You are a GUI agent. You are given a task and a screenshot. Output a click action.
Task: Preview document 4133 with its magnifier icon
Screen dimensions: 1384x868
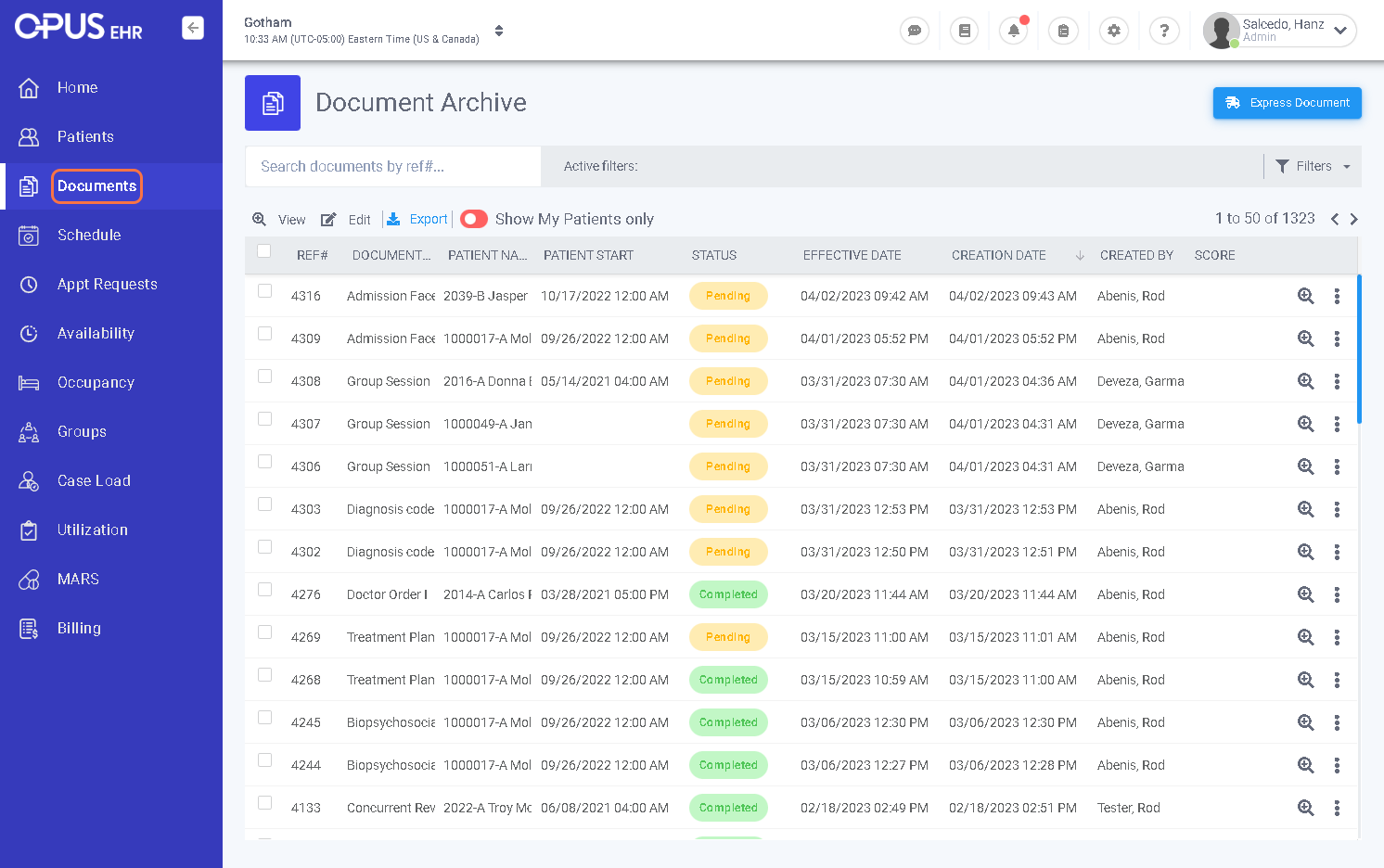point(1306,808)
